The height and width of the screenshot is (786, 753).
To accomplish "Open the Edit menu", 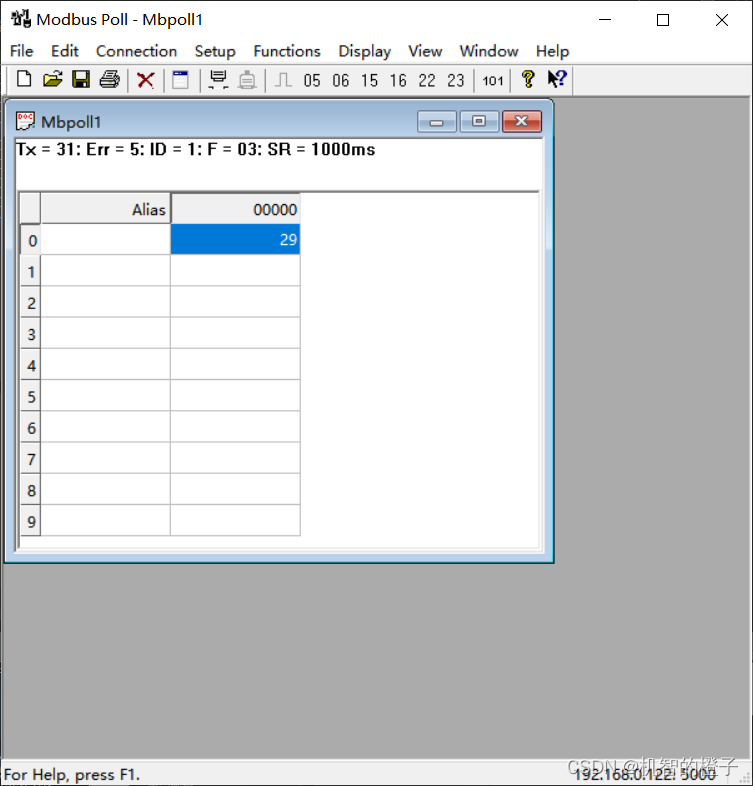I will [65, 51].
